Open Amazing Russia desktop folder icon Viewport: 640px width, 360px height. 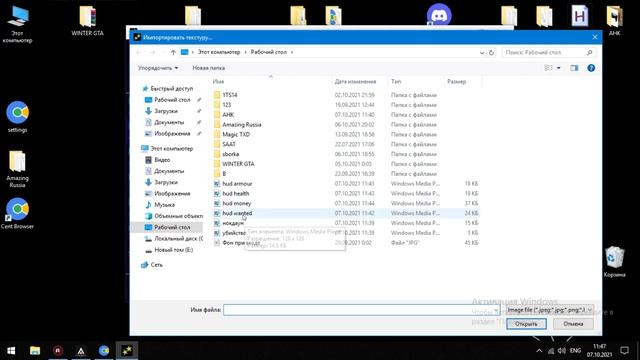click(x=17, y=169)
